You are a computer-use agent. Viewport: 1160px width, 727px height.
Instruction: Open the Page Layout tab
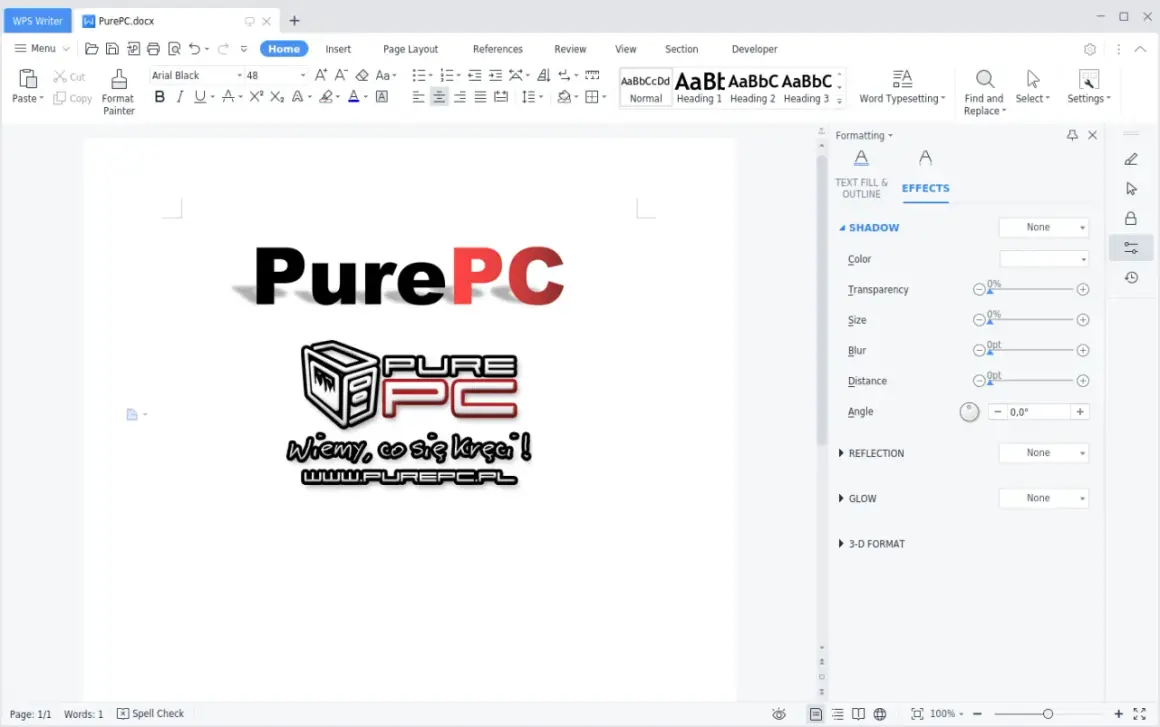coord(411,49)
